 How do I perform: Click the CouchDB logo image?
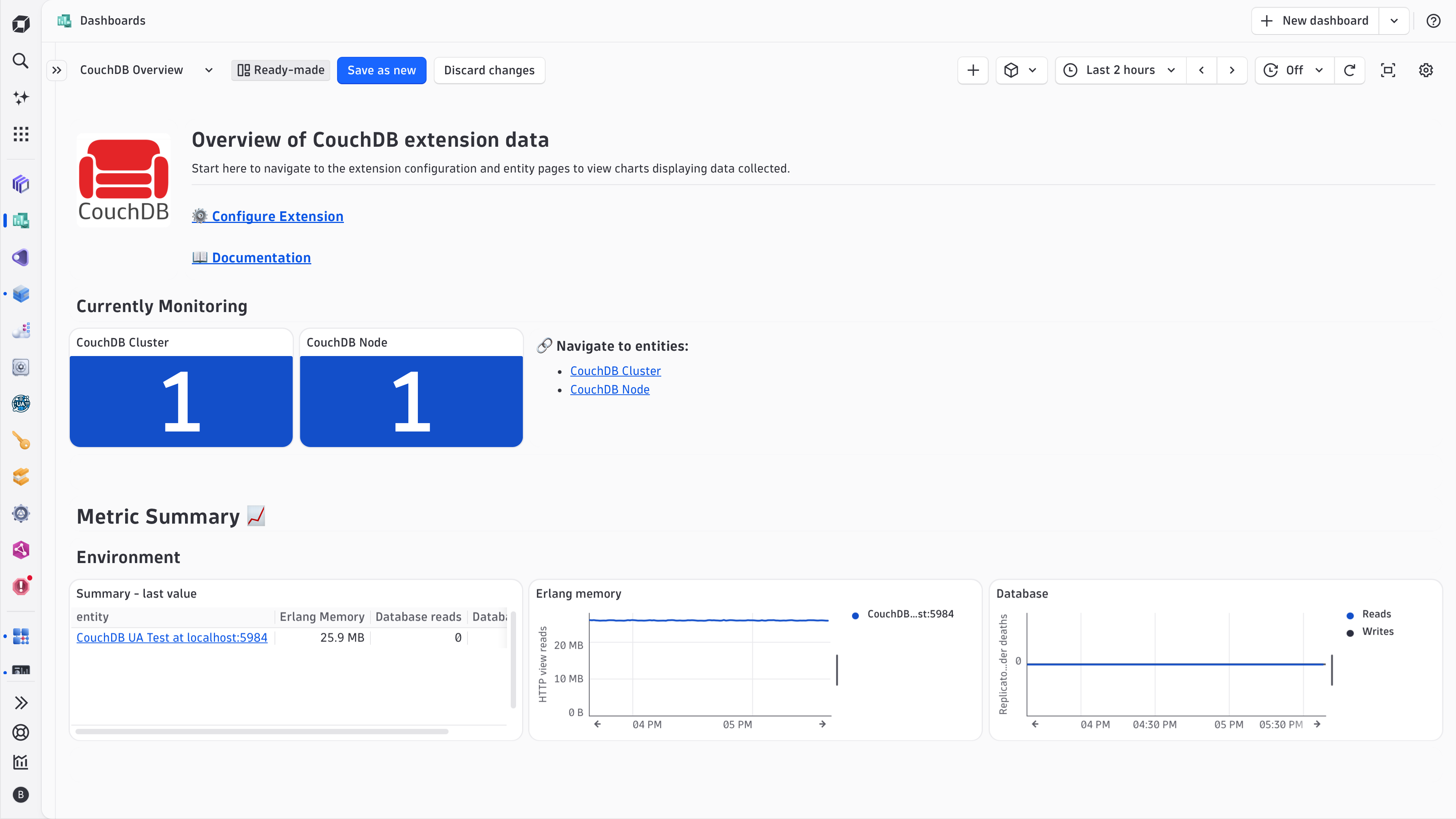click(x=123, y=180)
